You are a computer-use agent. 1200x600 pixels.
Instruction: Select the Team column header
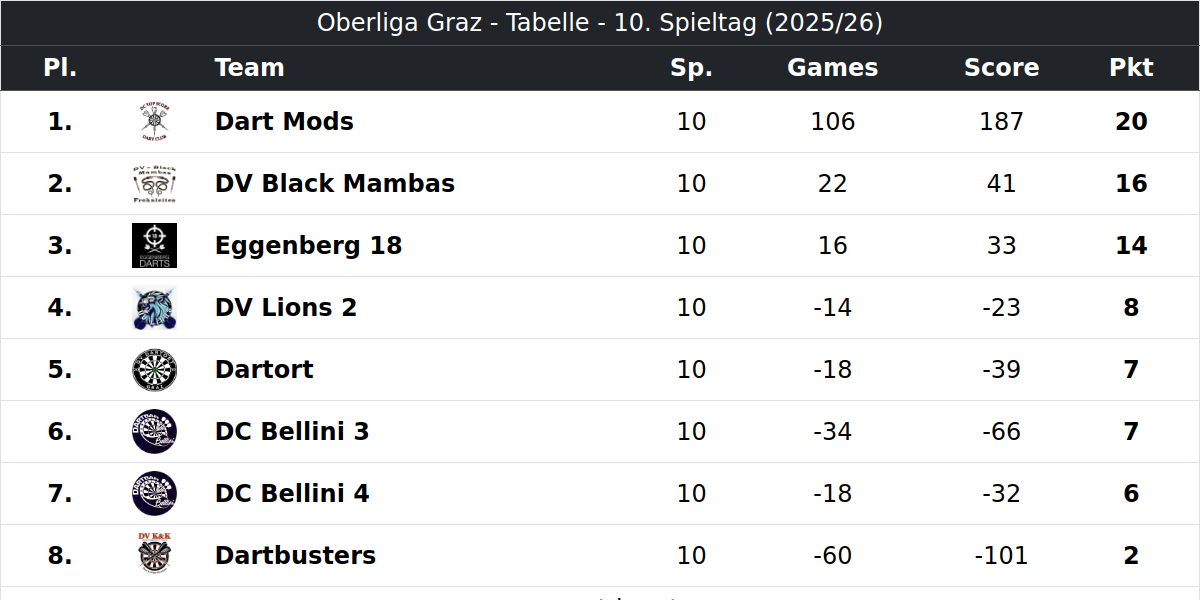coord(250,68)
